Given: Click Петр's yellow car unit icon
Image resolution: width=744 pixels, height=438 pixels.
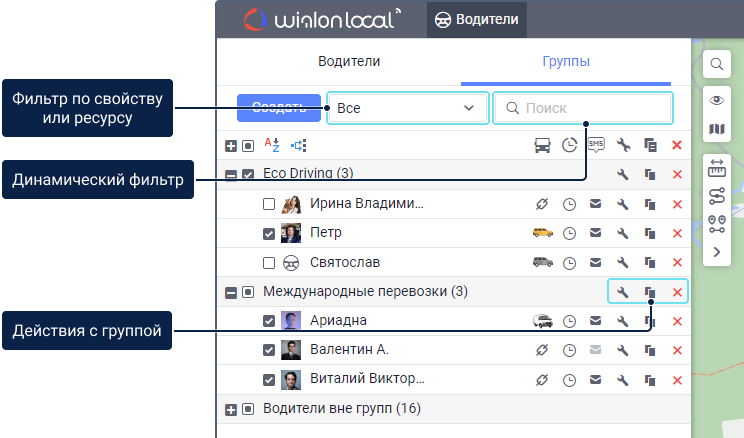Looking at the screenshot, I should tap(543, 233).
